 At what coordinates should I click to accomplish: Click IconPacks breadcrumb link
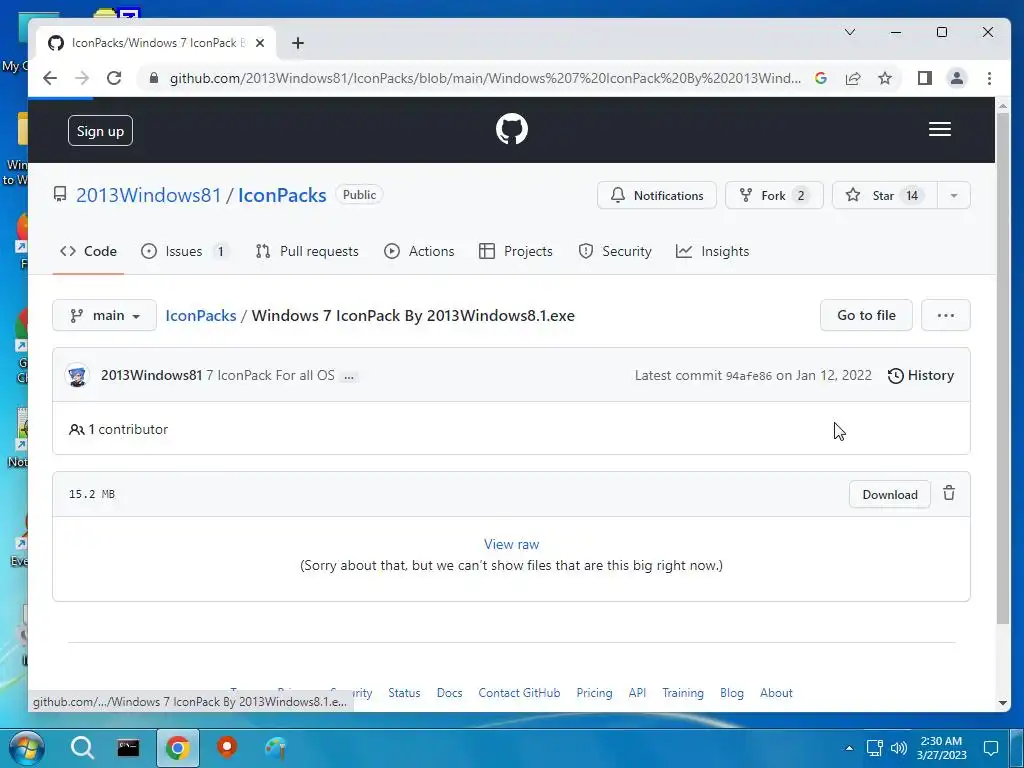(200, 315)
